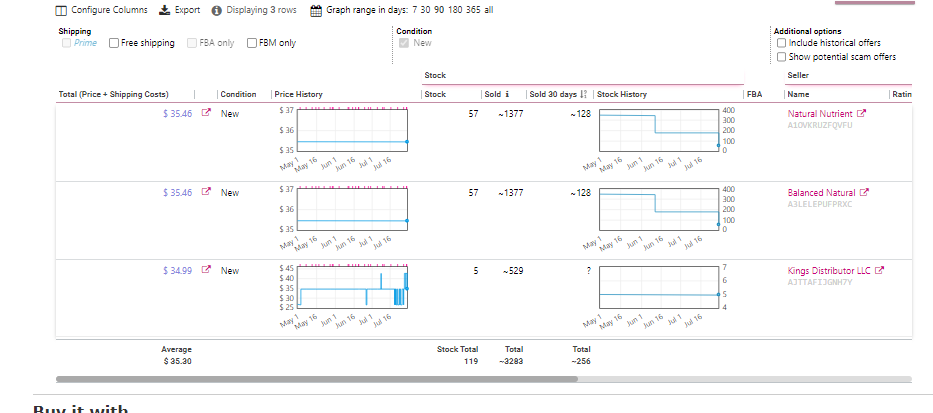Set graph range to 90 days

441,10
